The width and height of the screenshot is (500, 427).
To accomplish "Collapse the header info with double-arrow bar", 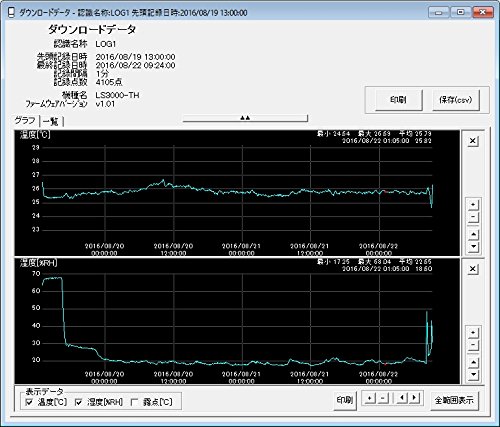I will coord(245,118).
